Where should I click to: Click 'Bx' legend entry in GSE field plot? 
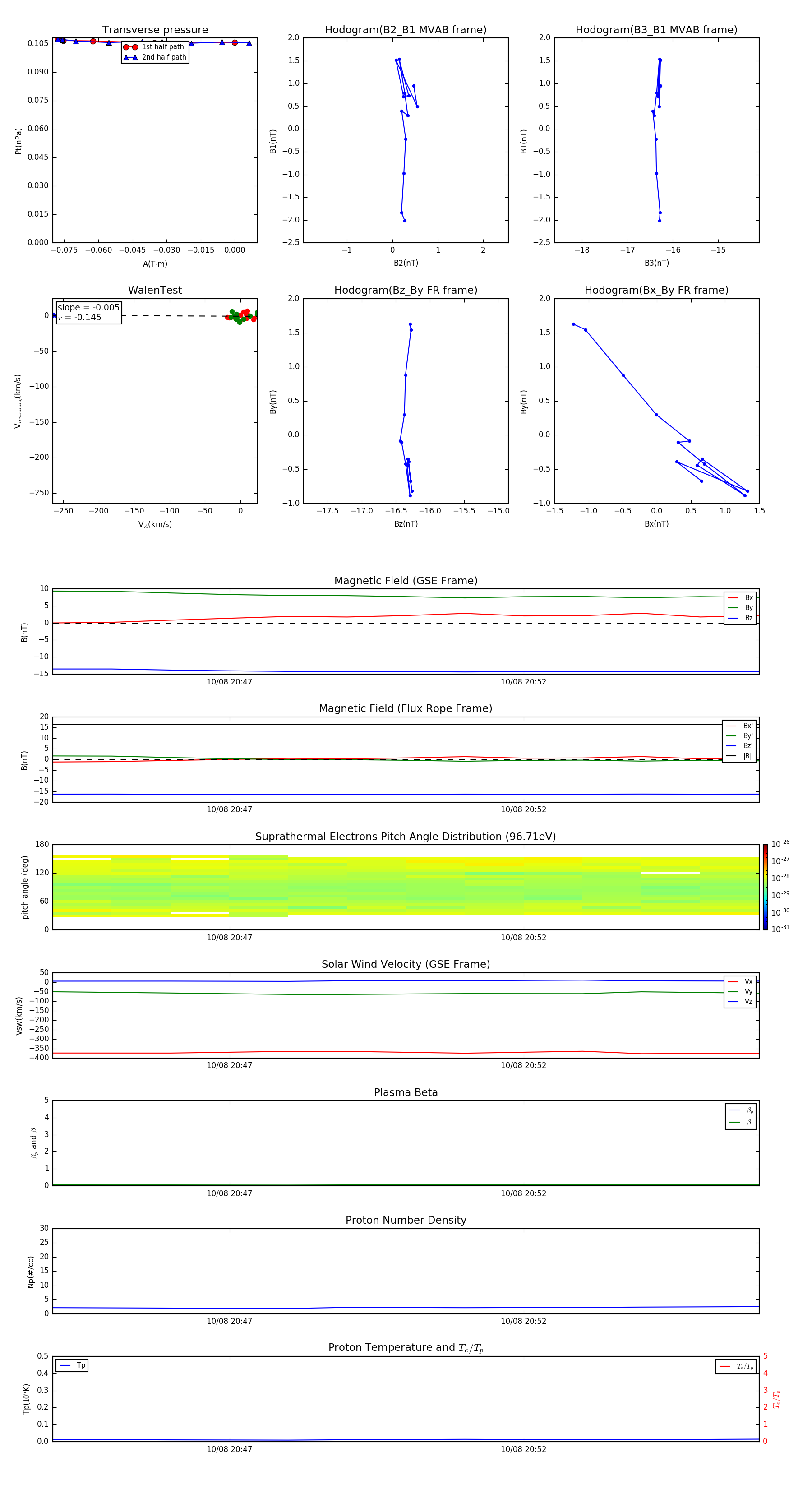click(740, 598)
